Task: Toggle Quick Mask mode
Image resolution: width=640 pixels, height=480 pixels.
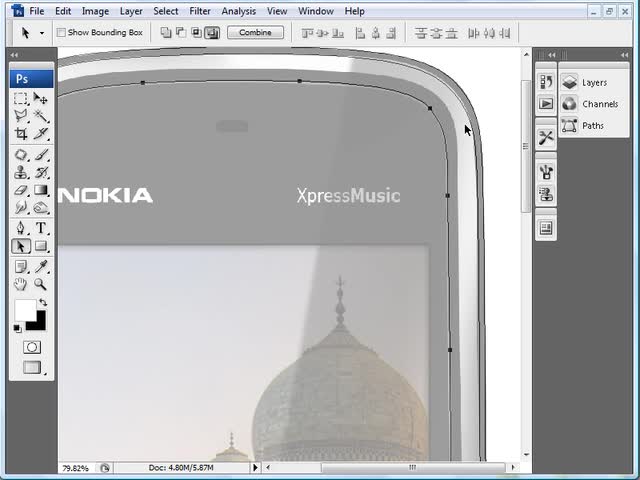Action: [32, 347]
